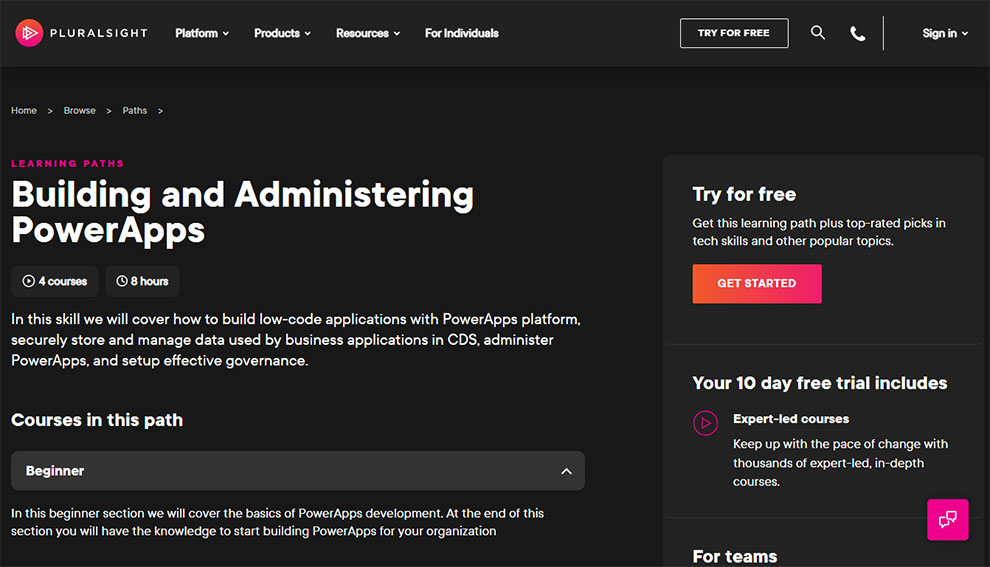Click the Building and Administering PowerApps heading
This screenshot has height=567, width=990.
click(x=242, y=212)
